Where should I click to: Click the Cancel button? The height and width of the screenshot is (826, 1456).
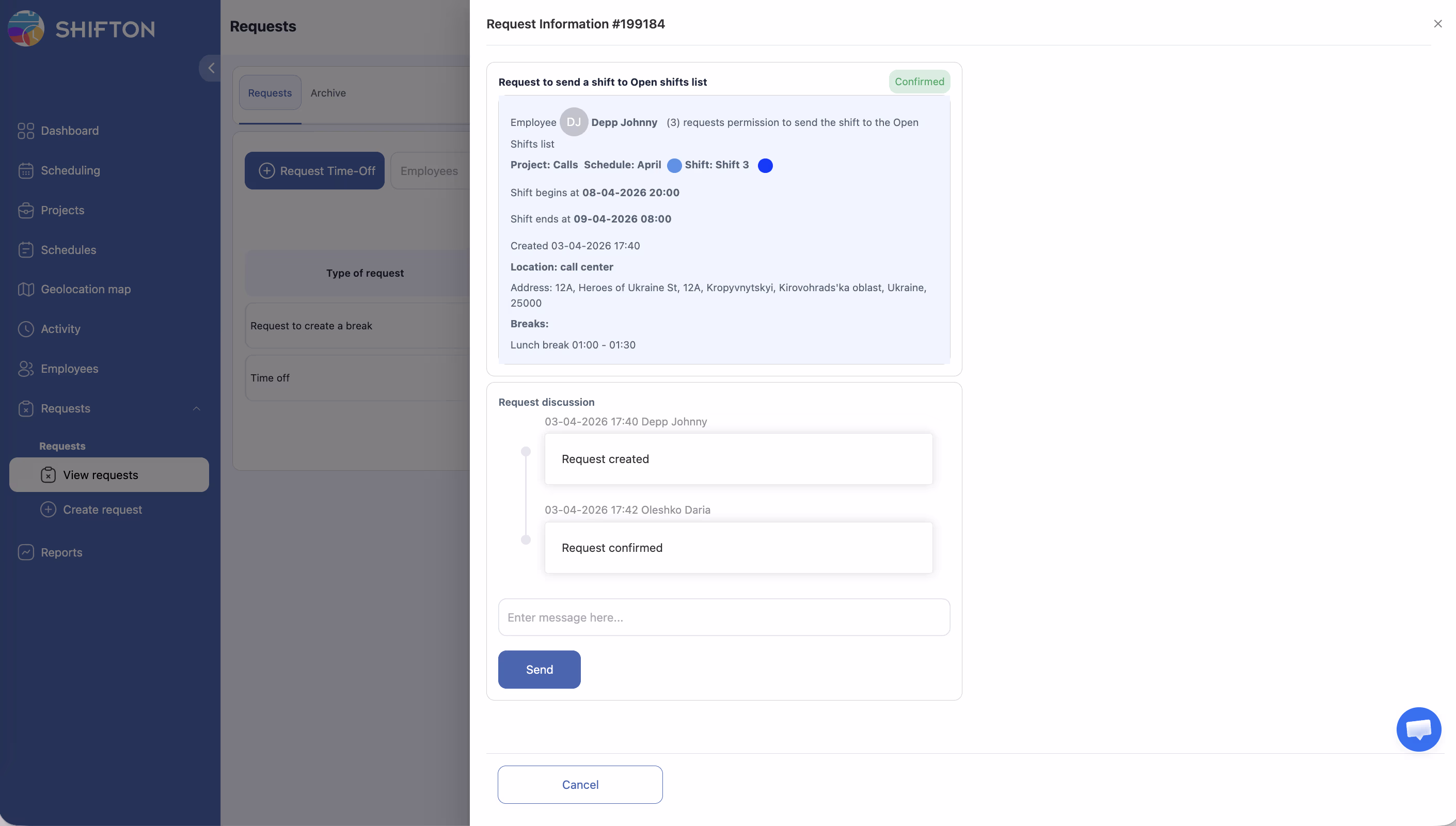tap(580, 785)
